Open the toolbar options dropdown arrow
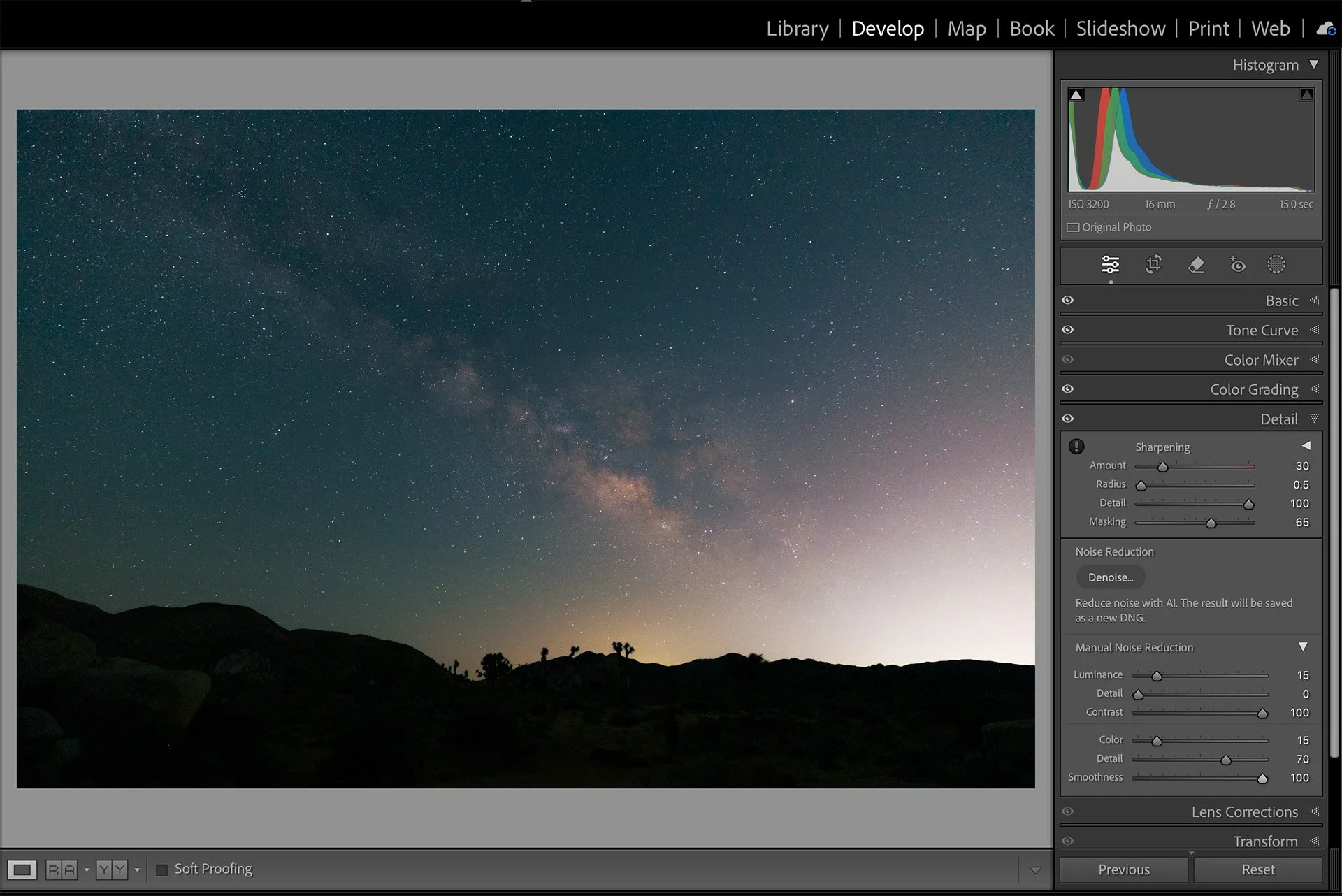 click(1035, 870)
